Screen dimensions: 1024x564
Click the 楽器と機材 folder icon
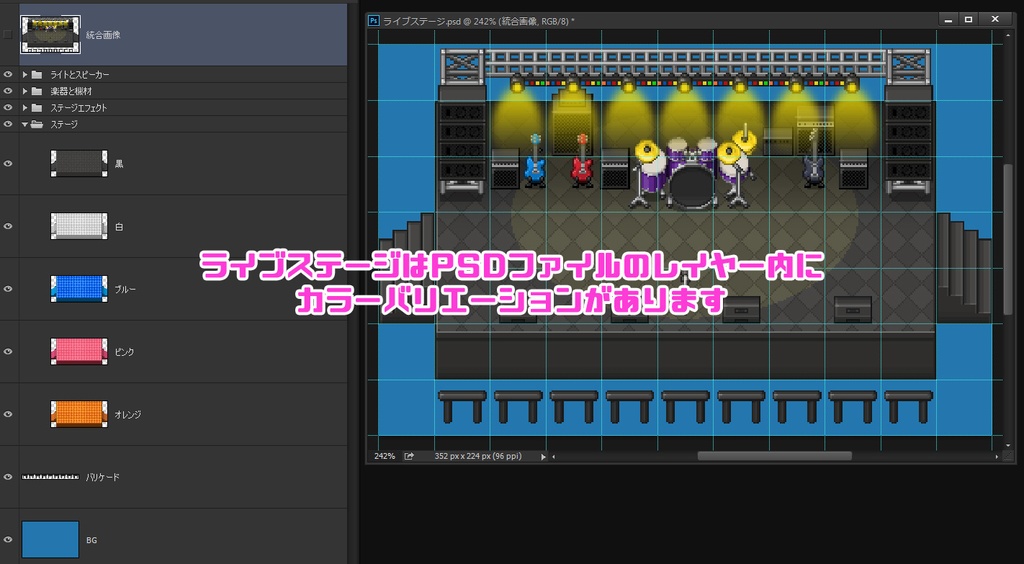[37, 91]
